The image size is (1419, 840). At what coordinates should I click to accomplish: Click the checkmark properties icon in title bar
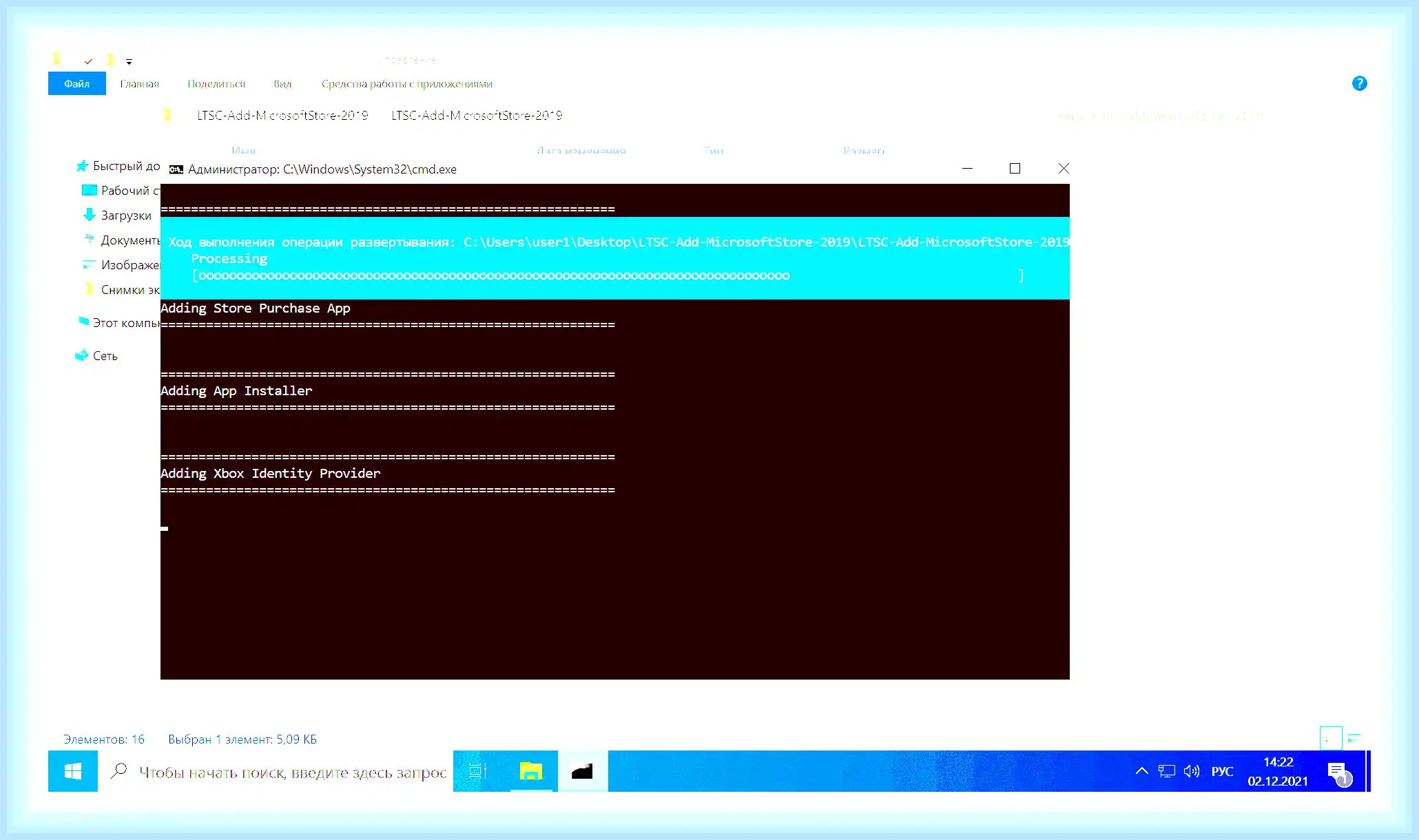click(88, 61)
